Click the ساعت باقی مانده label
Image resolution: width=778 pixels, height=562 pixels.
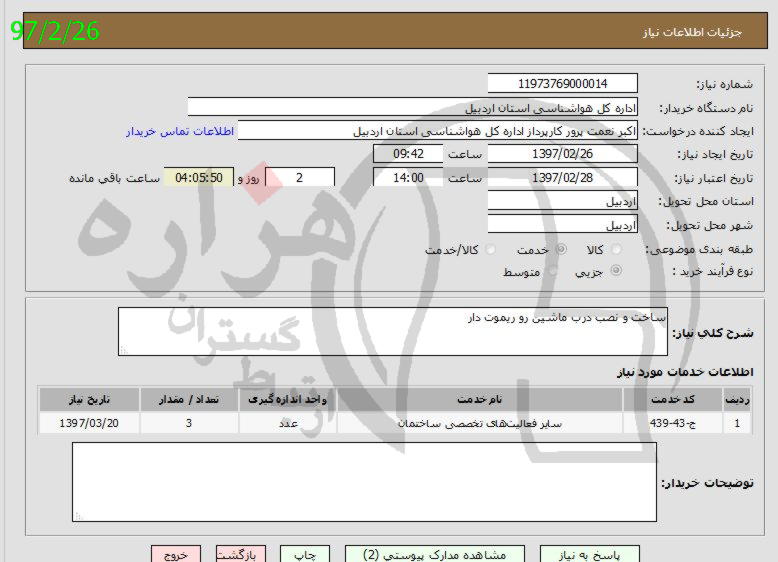[115, 178]
